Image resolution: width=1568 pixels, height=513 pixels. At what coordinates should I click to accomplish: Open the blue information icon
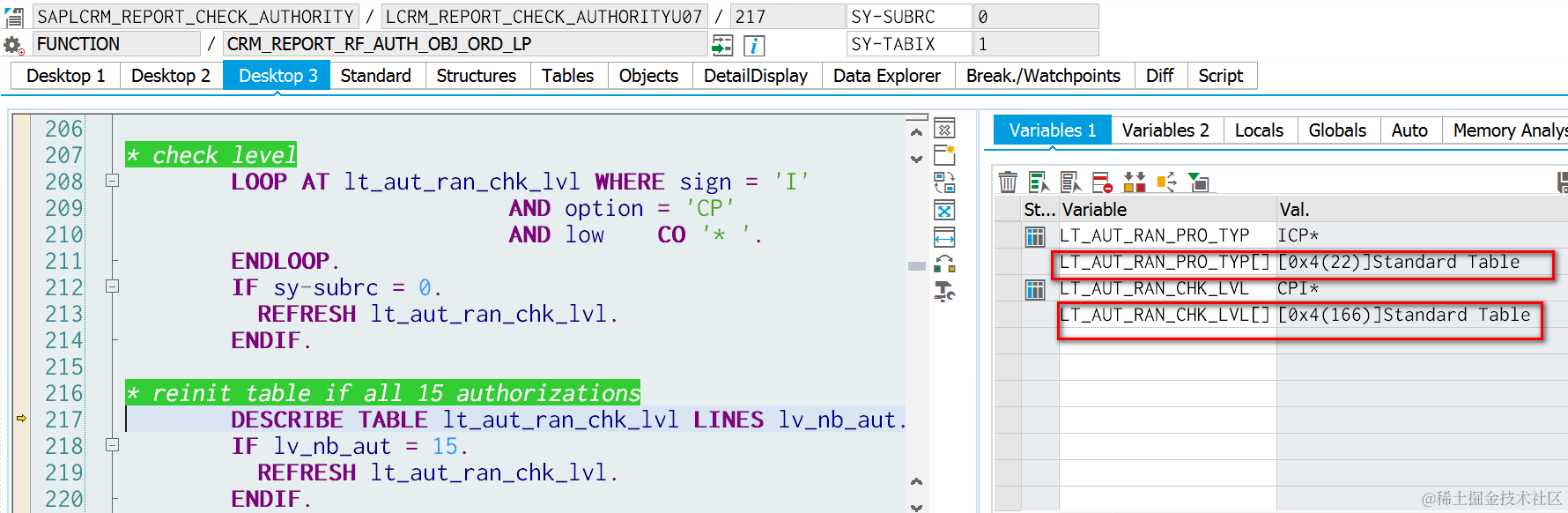point(754,45)
